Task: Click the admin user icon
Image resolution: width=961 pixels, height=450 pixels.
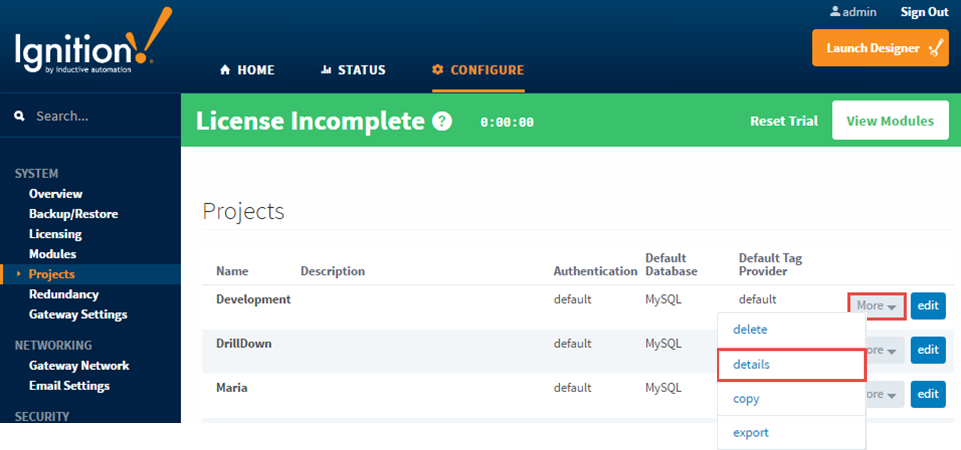Action: 835,12
